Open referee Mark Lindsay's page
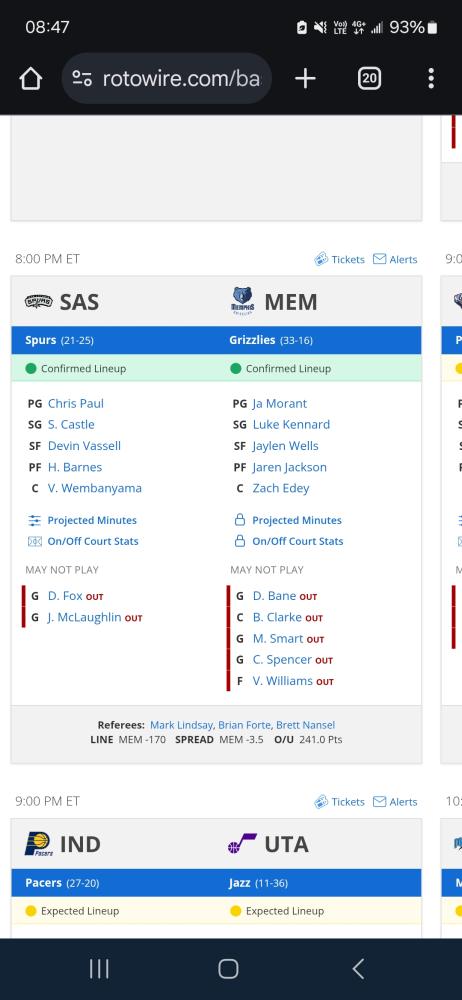The width and height of the screenshot is (462, 1000). click(183, 725)
